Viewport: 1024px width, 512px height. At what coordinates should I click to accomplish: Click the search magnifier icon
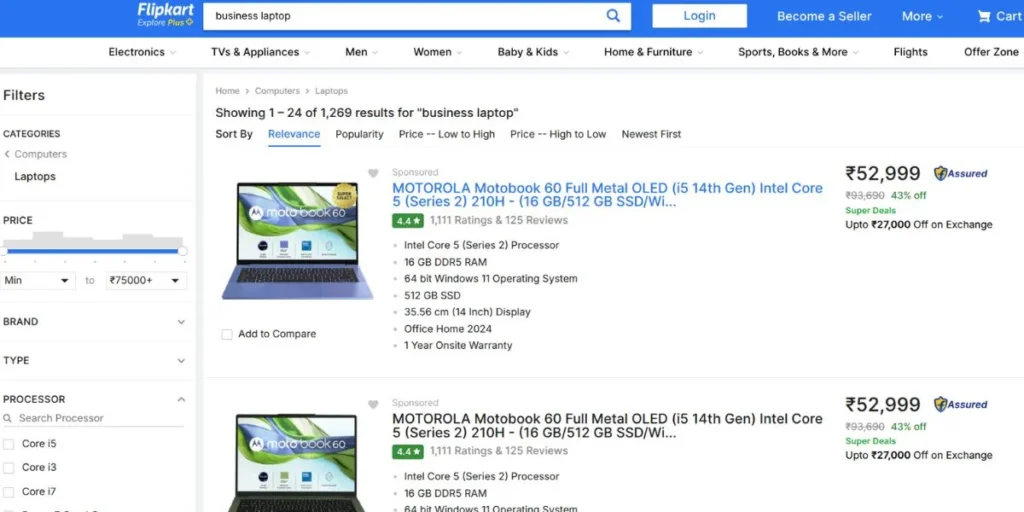[x=613, y=16]
